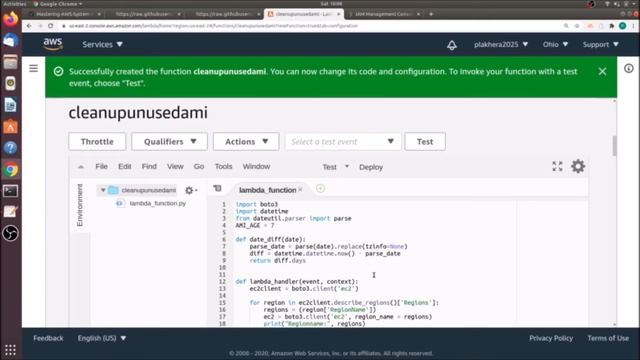This screenshot has height=360, width=640.
Task: Reload the browser page
Action: point(50,26)
